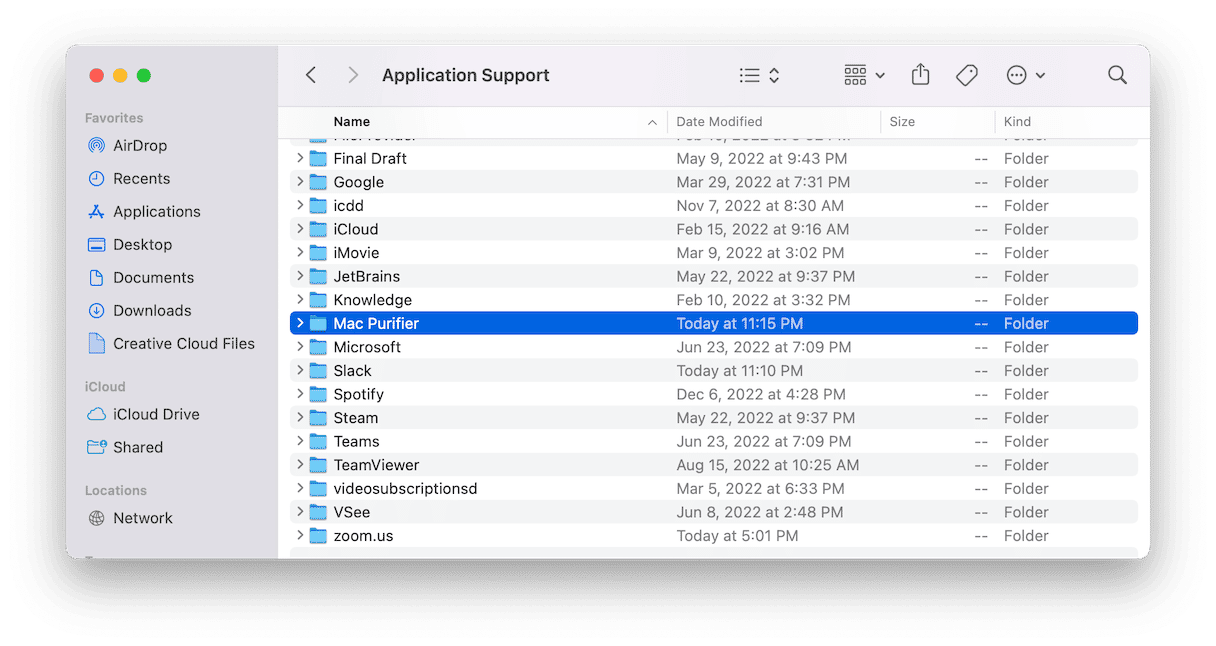Viewport: 1216px width, 646px height.
Task: Click the Teams folder icon
Action: [318, 441]
